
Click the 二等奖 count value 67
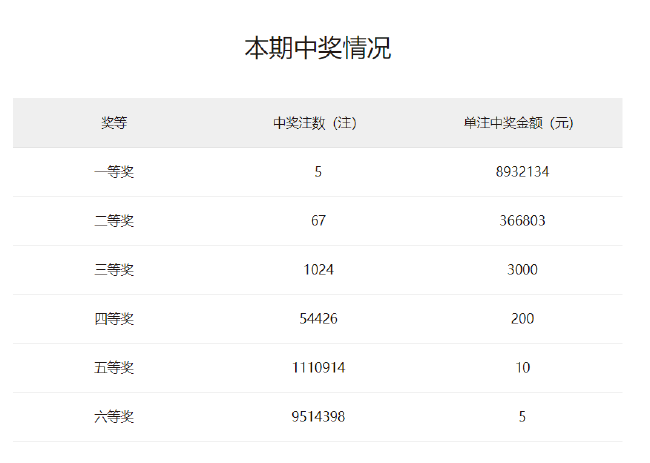pos(318,221)
